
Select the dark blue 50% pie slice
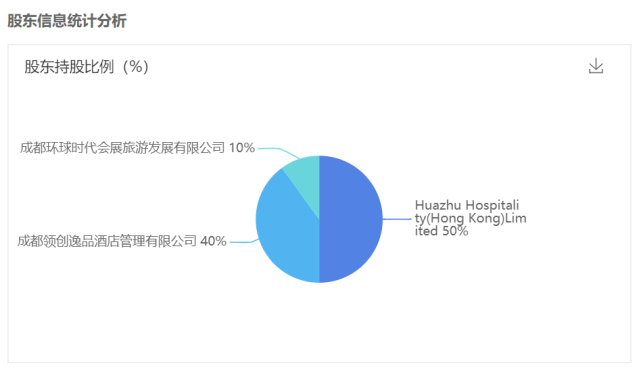tap(351, 219)
